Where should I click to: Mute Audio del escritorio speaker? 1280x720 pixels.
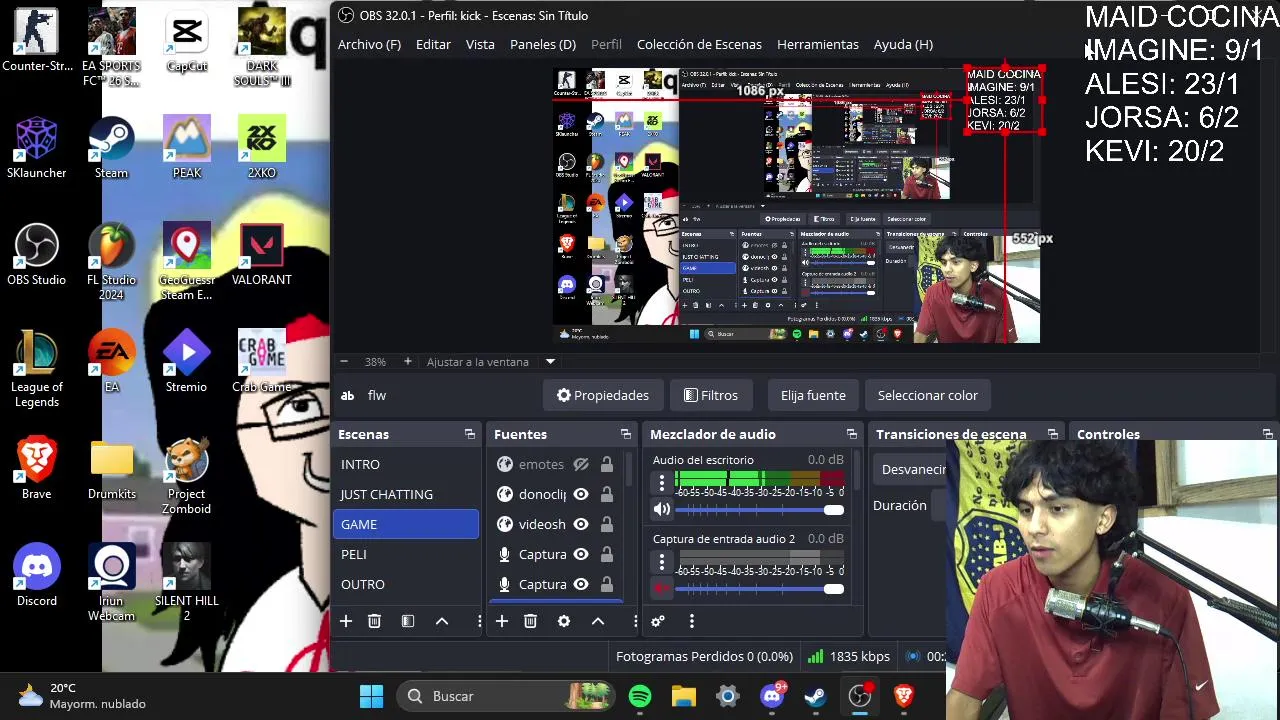pos(661,510)
